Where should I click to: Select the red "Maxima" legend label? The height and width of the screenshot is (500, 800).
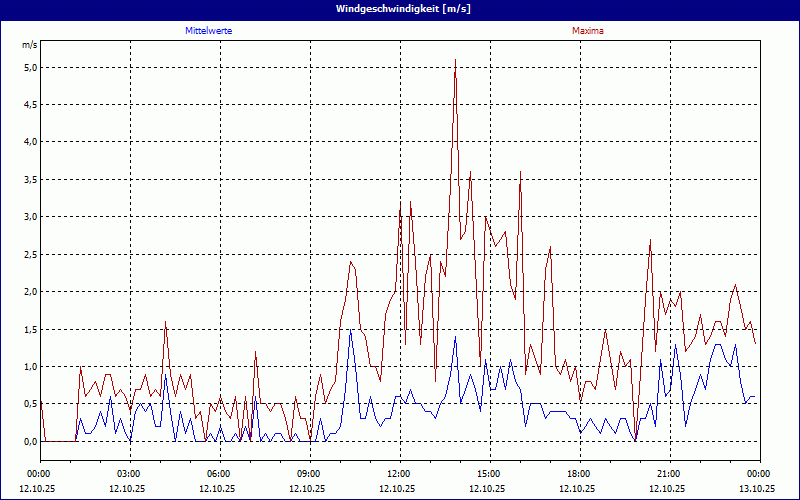(588, 31)
